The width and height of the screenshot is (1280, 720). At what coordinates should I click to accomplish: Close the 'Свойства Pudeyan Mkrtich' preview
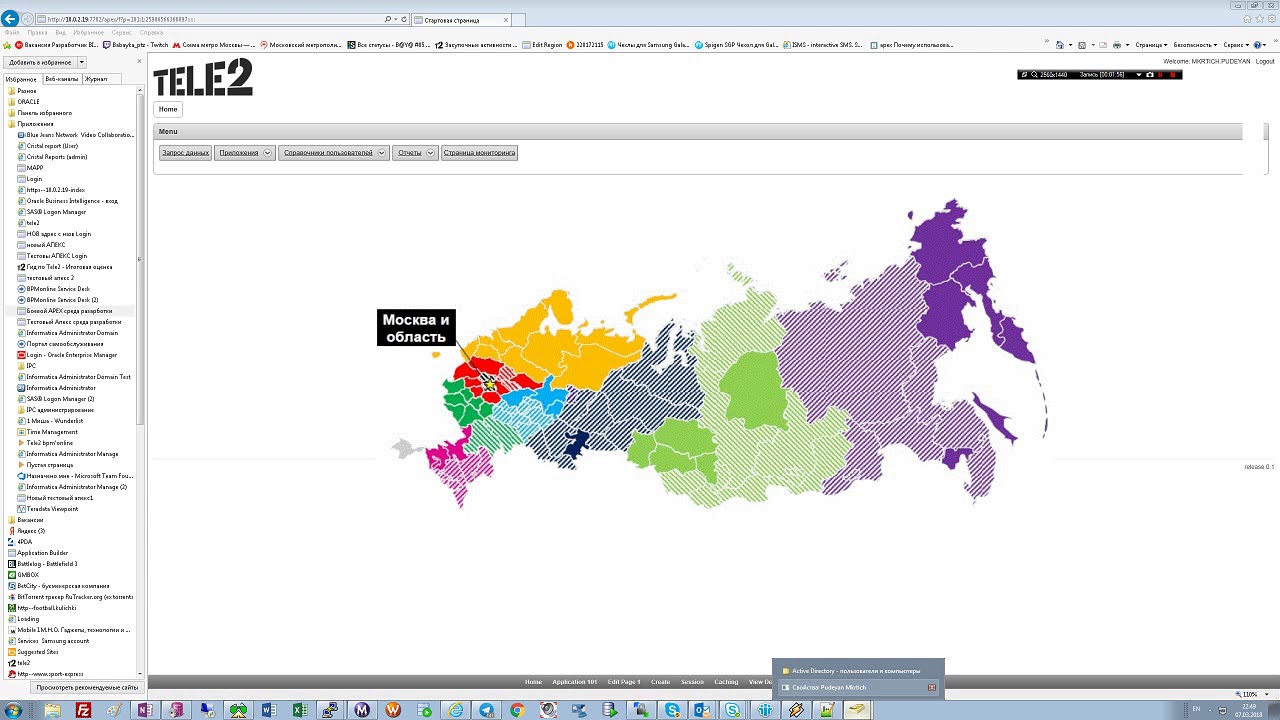pos(932,687)
